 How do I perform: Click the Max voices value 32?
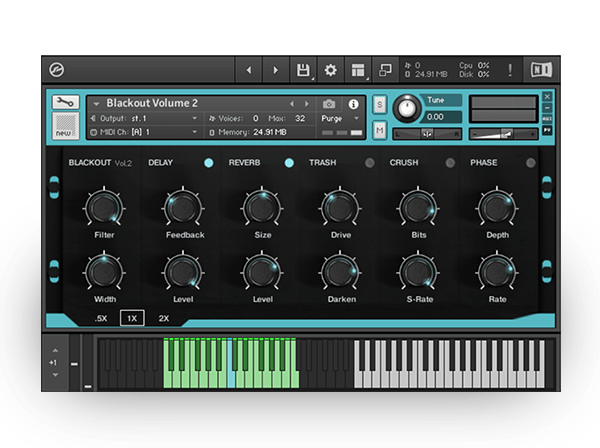pyautogui.click(x=300, y=119)
